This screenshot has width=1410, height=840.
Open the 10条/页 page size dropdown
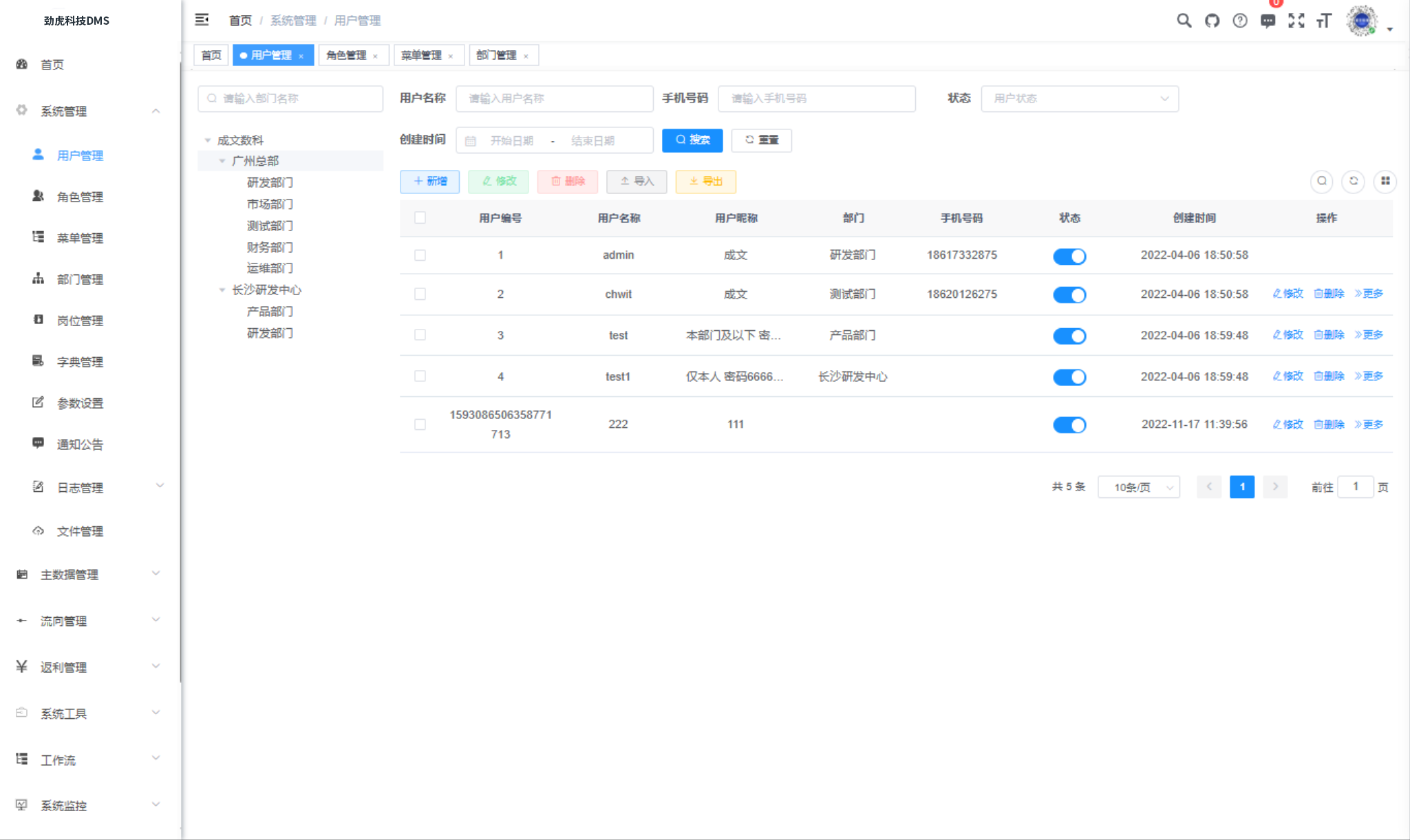pos(1139,487)
